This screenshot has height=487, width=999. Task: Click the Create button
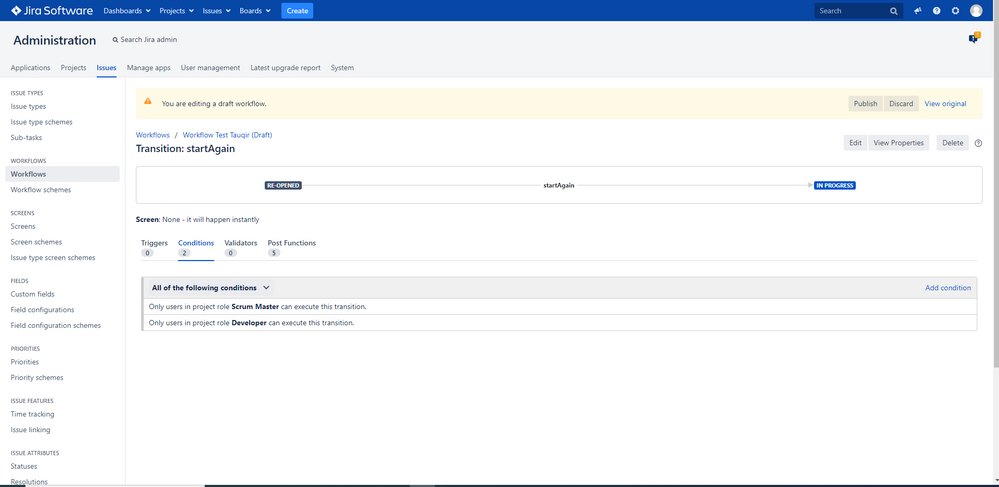[297, 11]
